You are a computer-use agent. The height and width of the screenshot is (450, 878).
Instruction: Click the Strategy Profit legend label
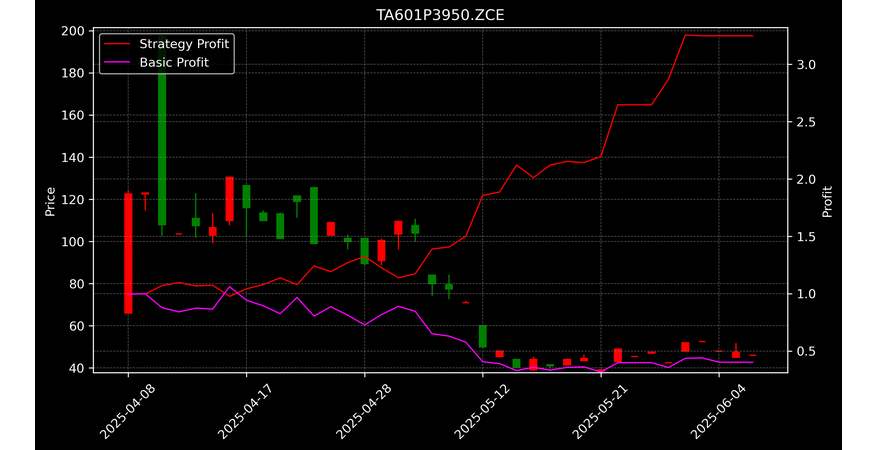[184, 44]
